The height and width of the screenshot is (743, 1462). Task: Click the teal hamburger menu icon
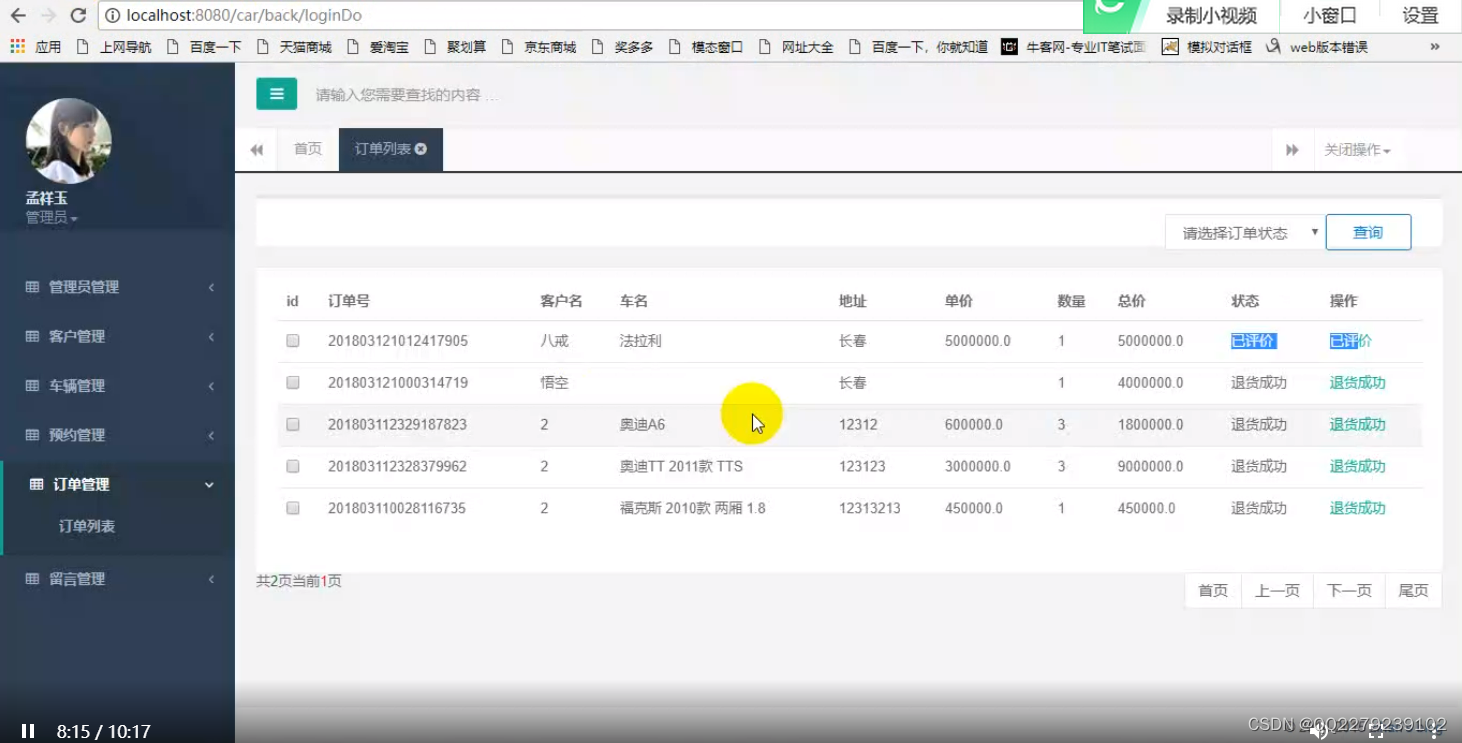click(276, 94)
